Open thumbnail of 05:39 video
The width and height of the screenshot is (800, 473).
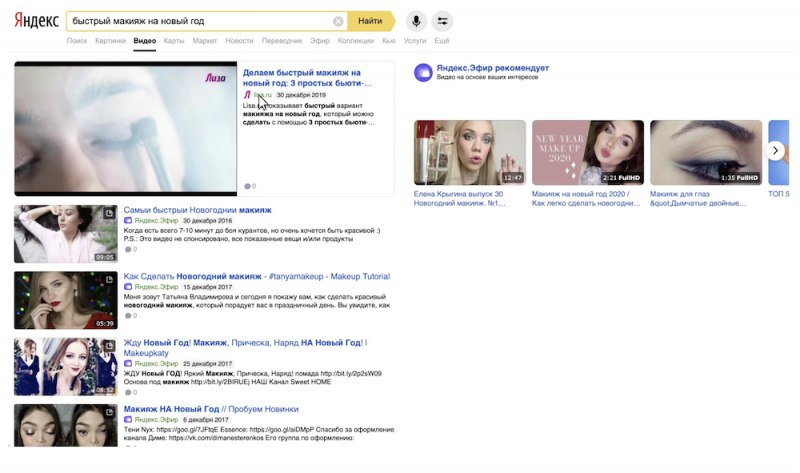[66, 300]
